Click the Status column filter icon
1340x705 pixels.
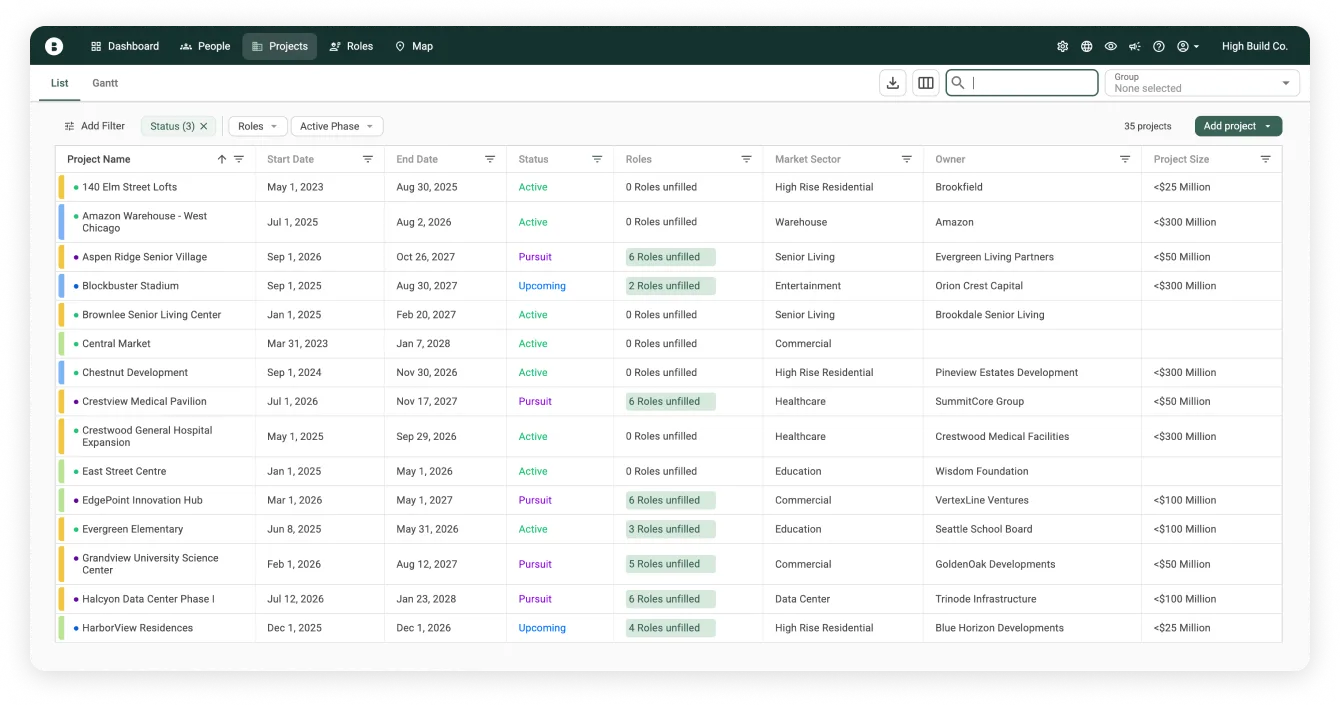click(x=597, y=159)
